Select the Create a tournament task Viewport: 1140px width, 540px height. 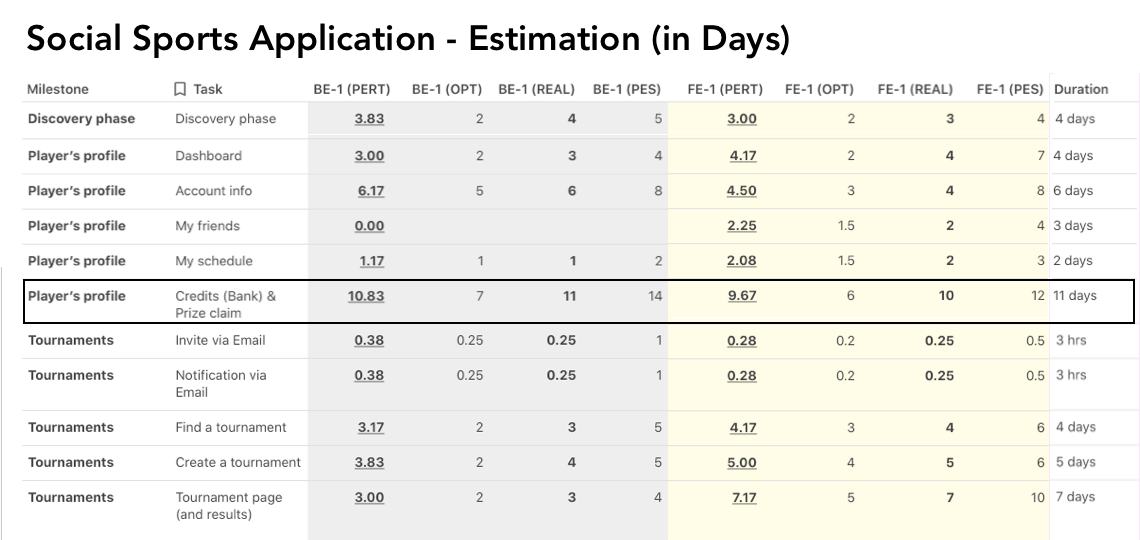pyautogui.click(x=238, y=462)
